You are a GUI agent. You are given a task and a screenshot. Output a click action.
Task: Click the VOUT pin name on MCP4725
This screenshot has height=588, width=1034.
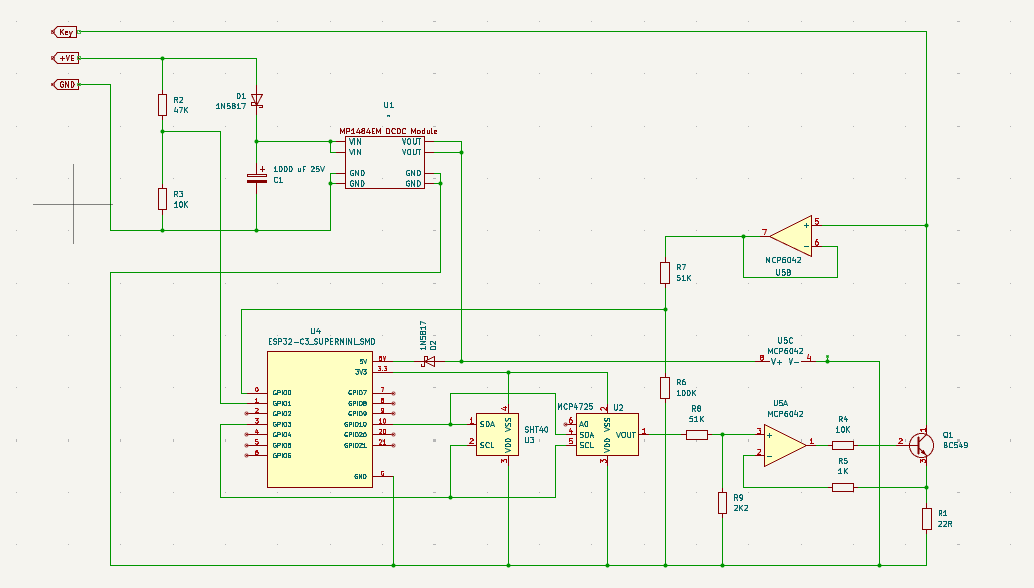pyautogui.click(x=626, y=434)
